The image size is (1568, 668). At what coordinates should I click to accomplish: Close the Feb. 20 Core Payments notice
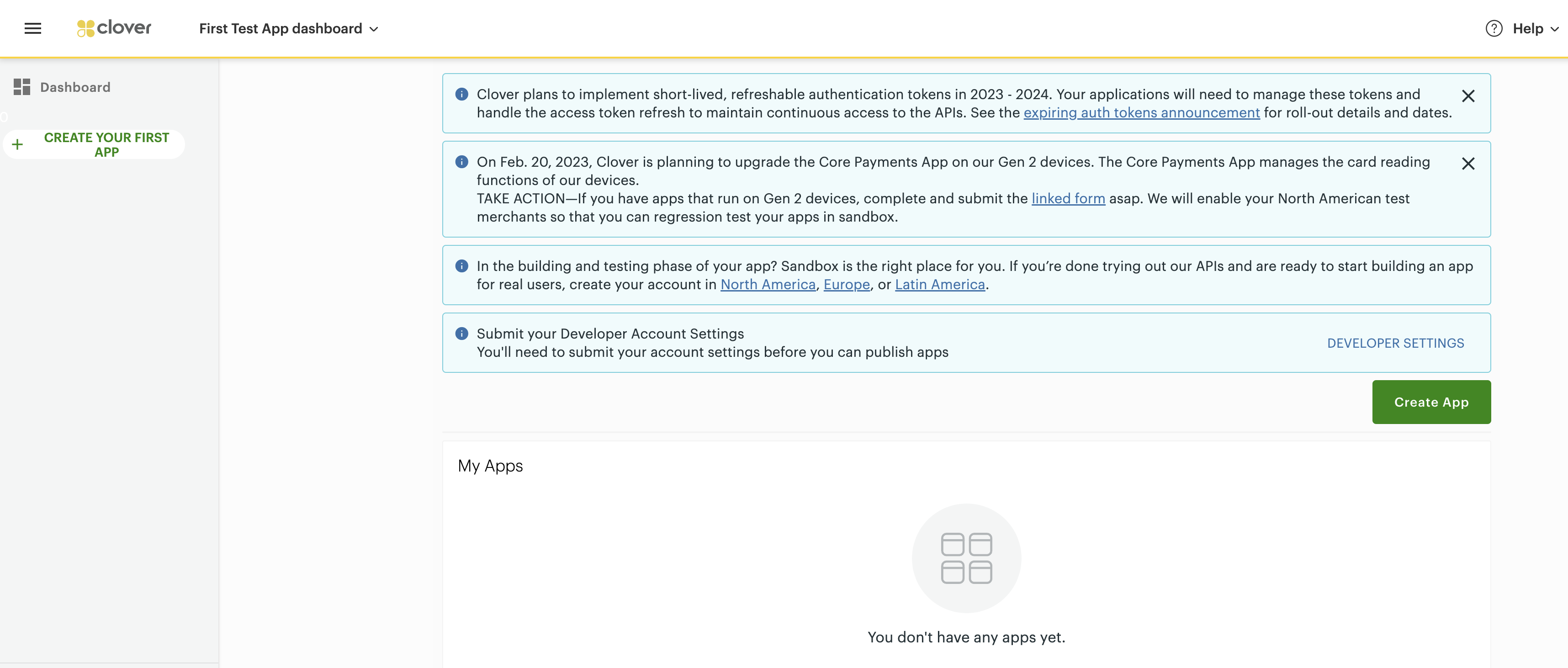coord(1467,164)
